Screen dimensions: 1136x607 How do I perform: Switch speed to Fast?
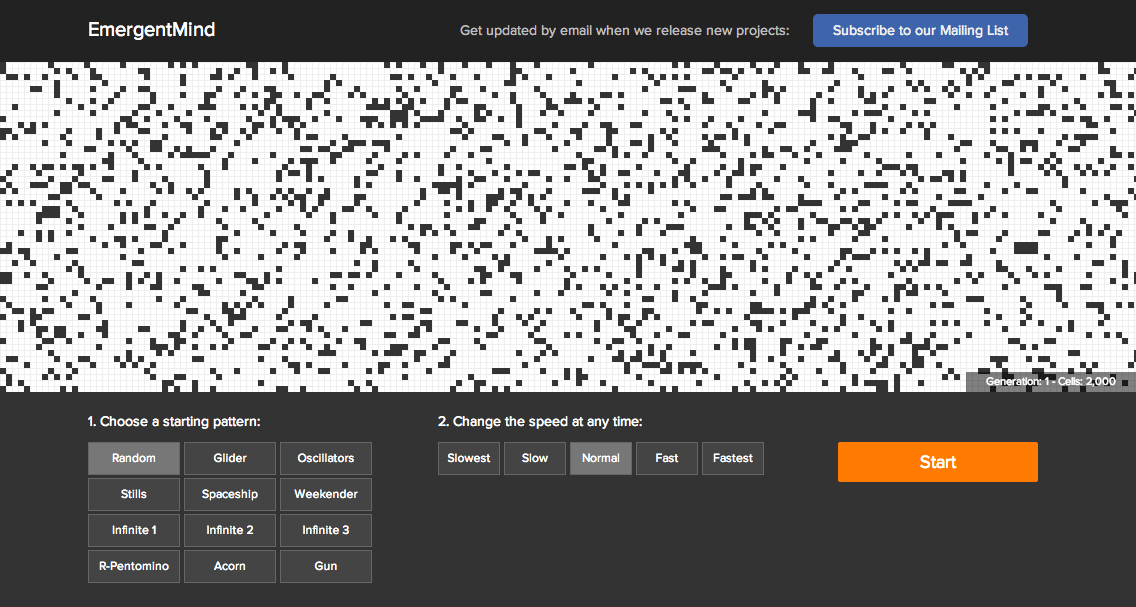point(667,458)
